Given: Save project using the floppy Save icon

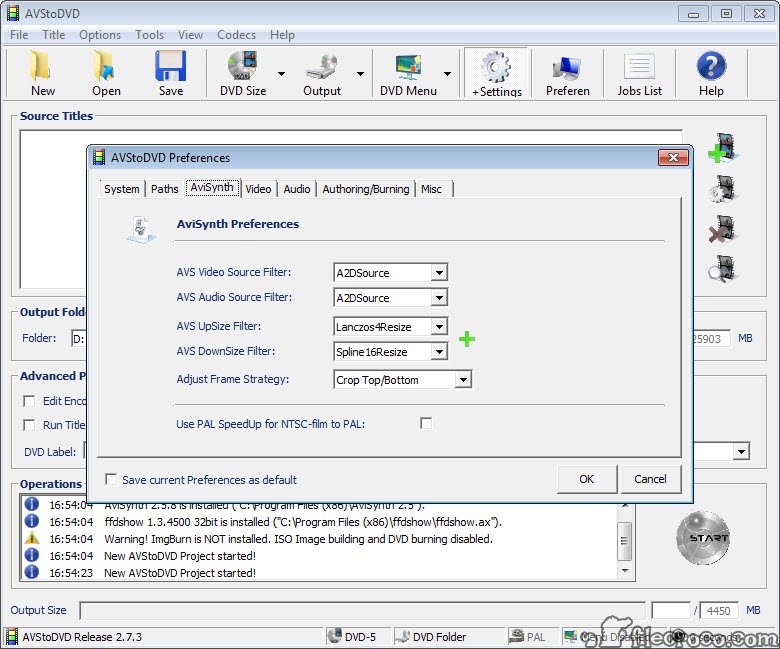Looking at the screenshot, I should click(170, 66).
